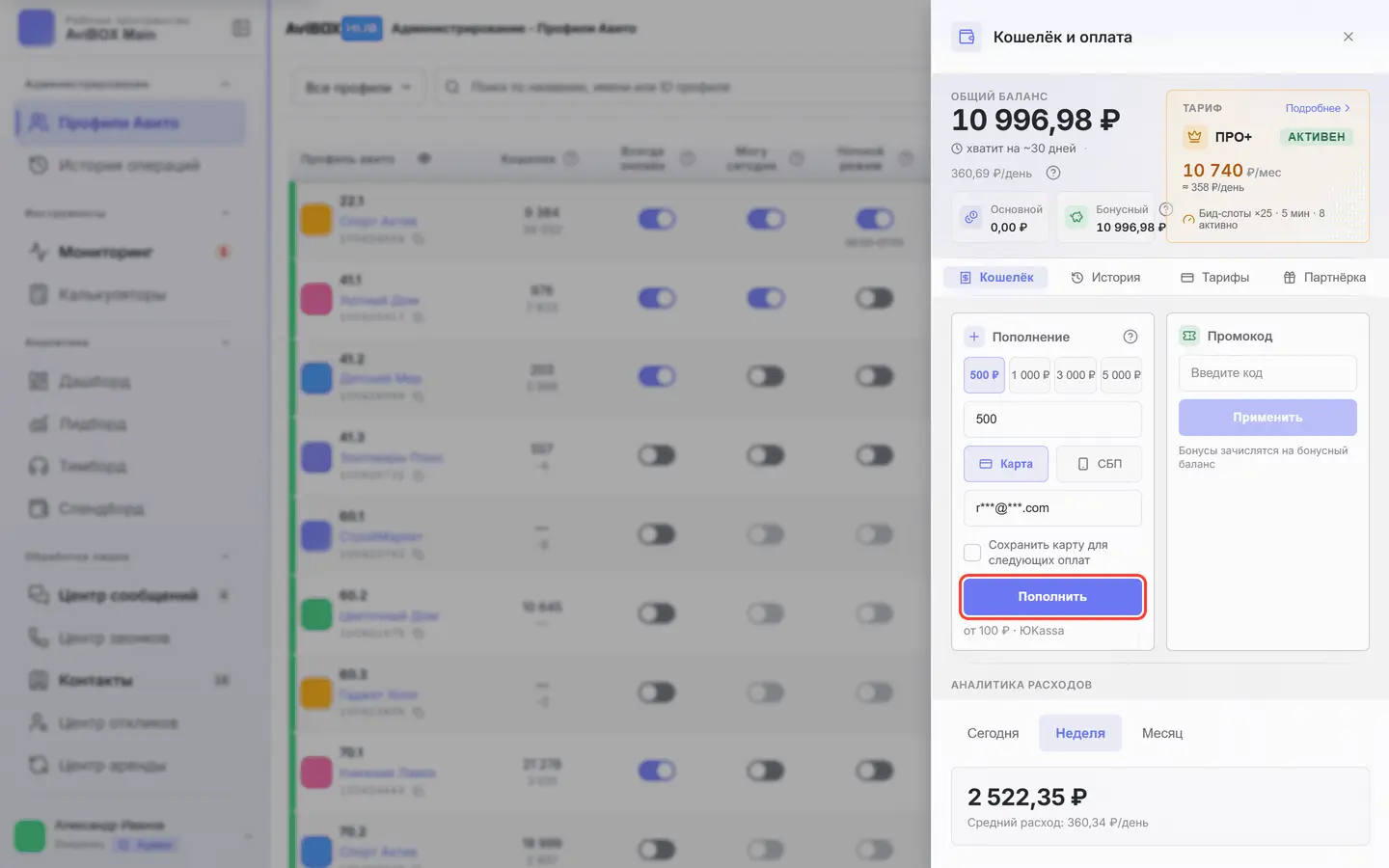The height and width of the screenshot is (868, 1389).
Task: Click the Центр сообщений chat icon
Action: tap(39, 595)
